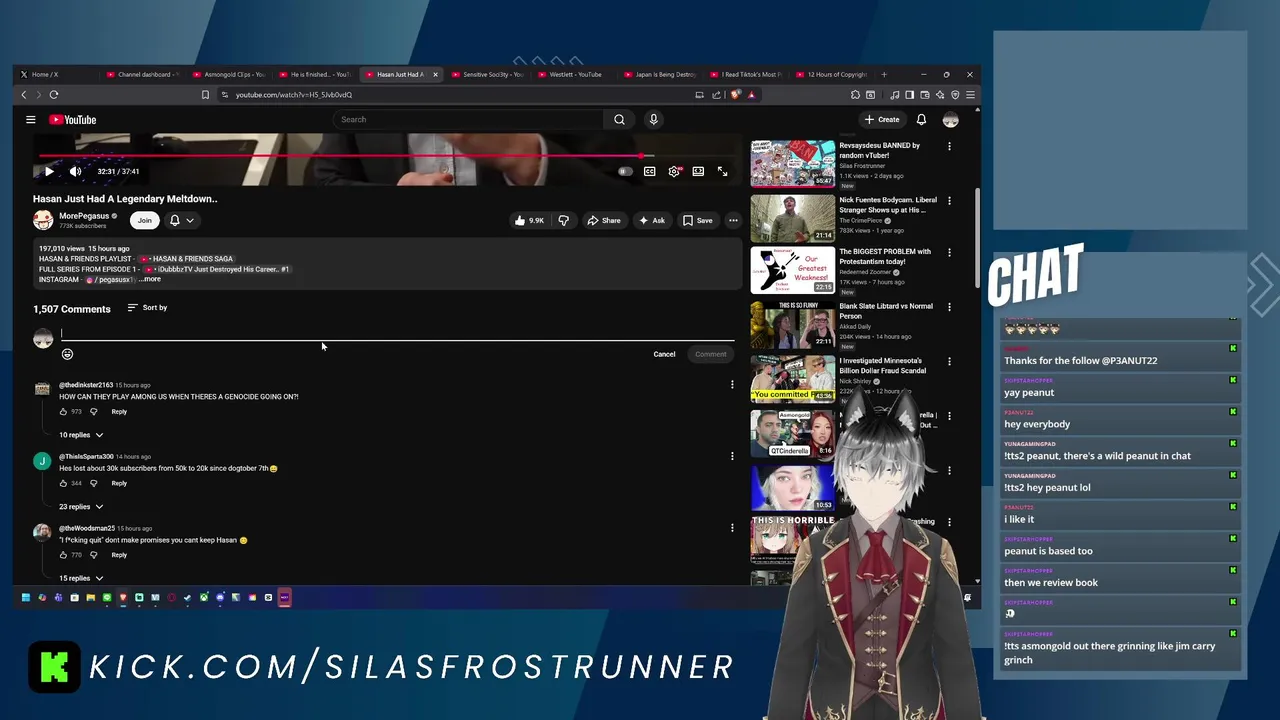Start voice search with the microphone icon
This screenshot has height=720, width=1280.
(x=653, y=120)
